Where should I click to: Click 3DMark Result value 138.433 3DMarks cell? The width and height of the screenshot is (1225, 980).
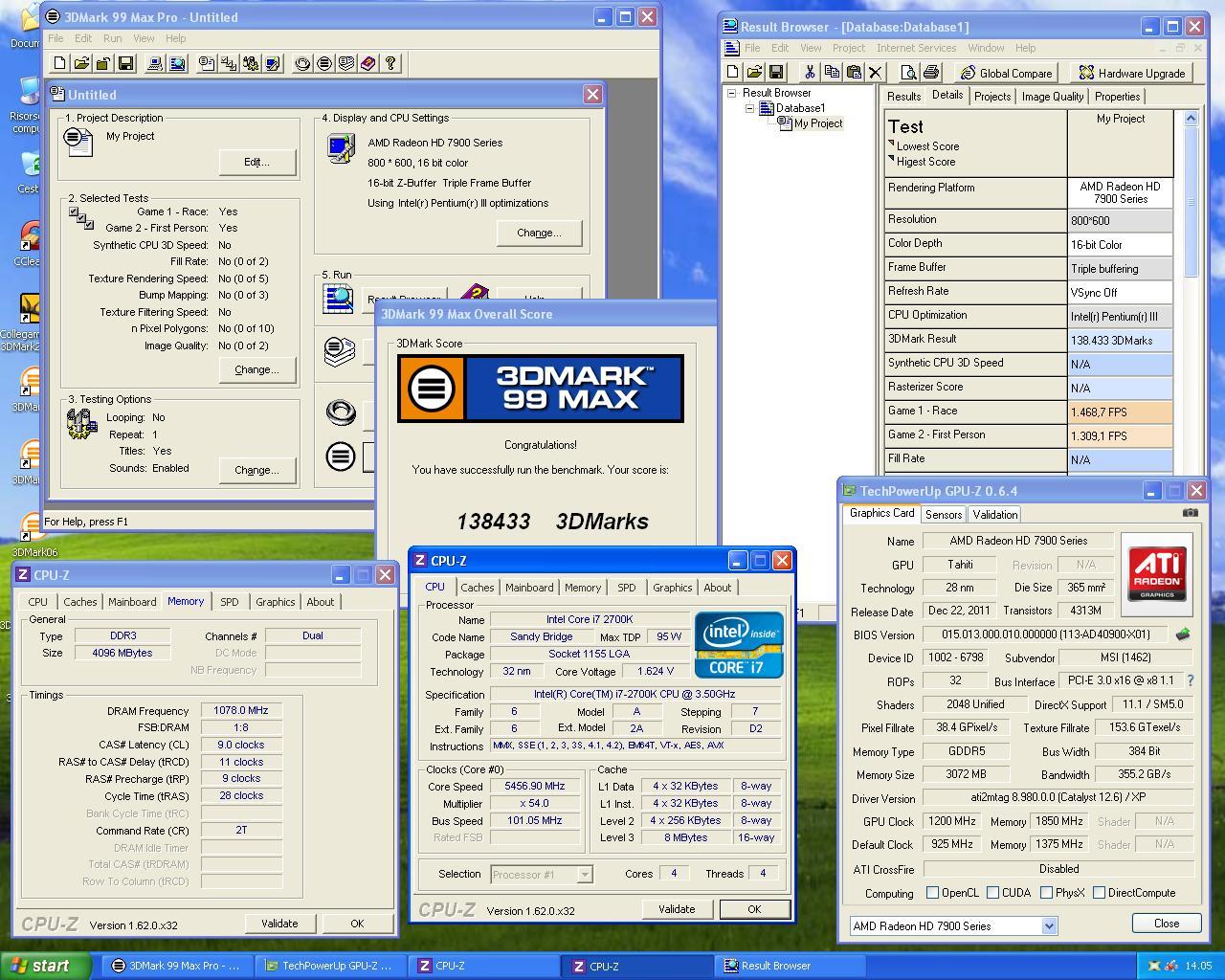(1120, 340)
